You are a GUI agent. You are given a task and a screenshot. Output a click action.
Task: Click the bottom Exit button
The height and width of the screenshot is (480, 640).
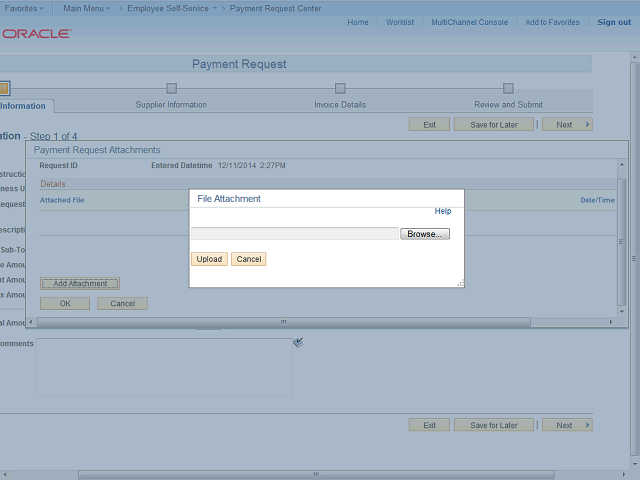pos(429,425)
